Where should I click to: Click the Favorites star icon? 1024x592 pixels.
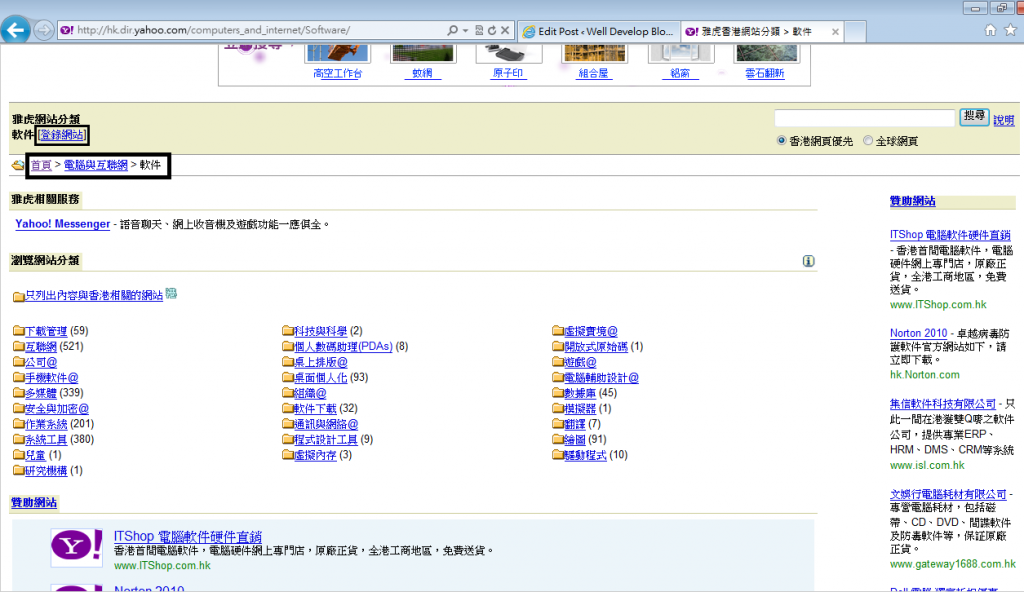coord(1010,30)
